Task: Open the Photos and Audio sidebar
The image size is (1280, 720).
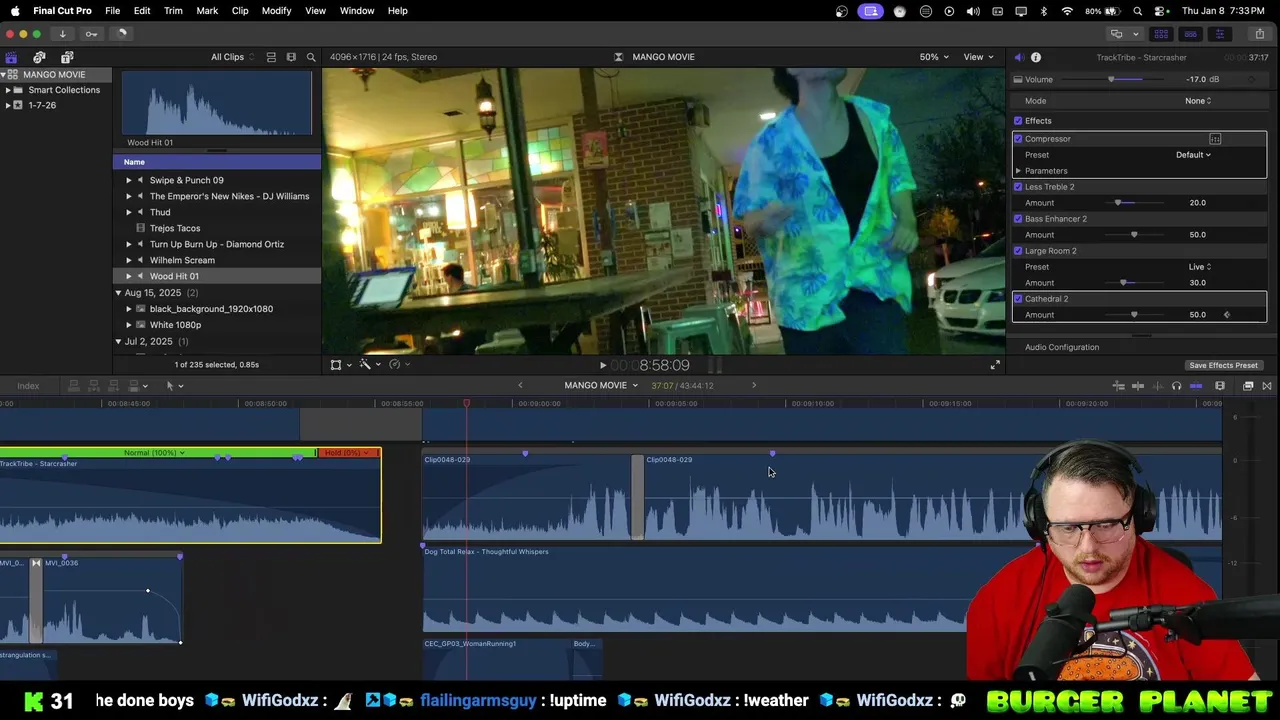Action: coord(39,57)
